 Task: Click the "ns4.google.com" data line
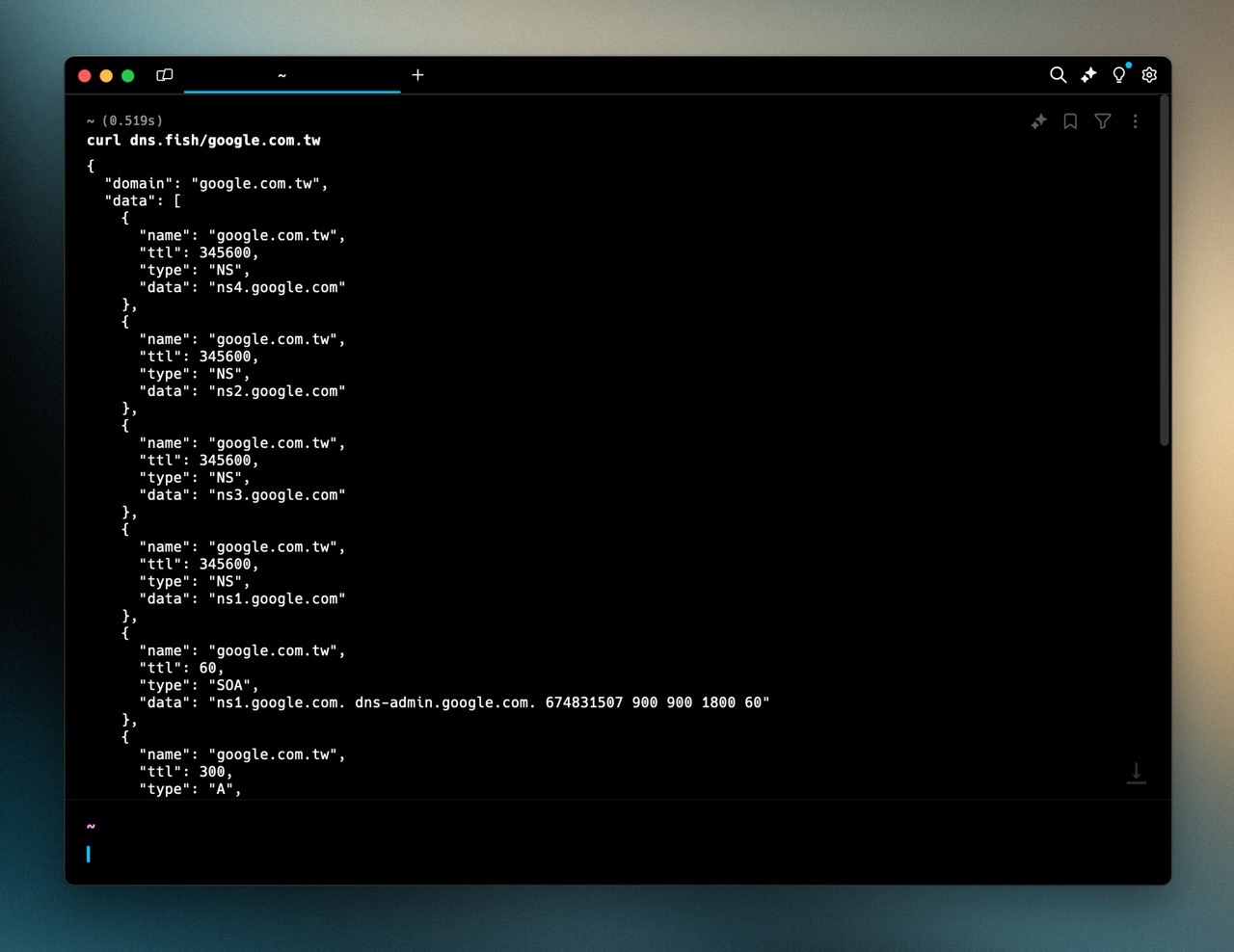[x=242, y=287]
